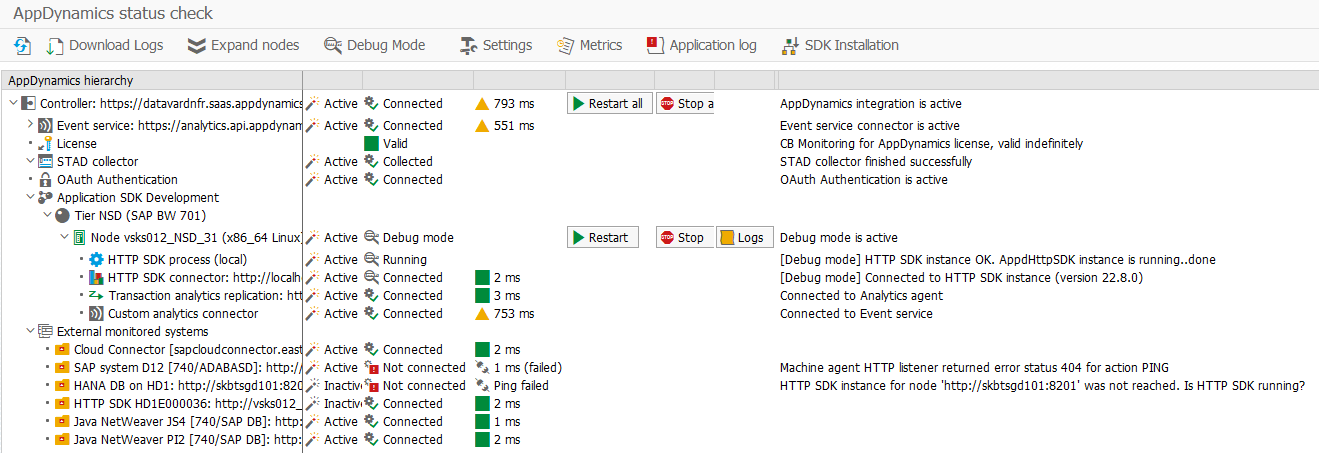Click the Stop button for node vsks012_NSD_31

coord(685,237)
